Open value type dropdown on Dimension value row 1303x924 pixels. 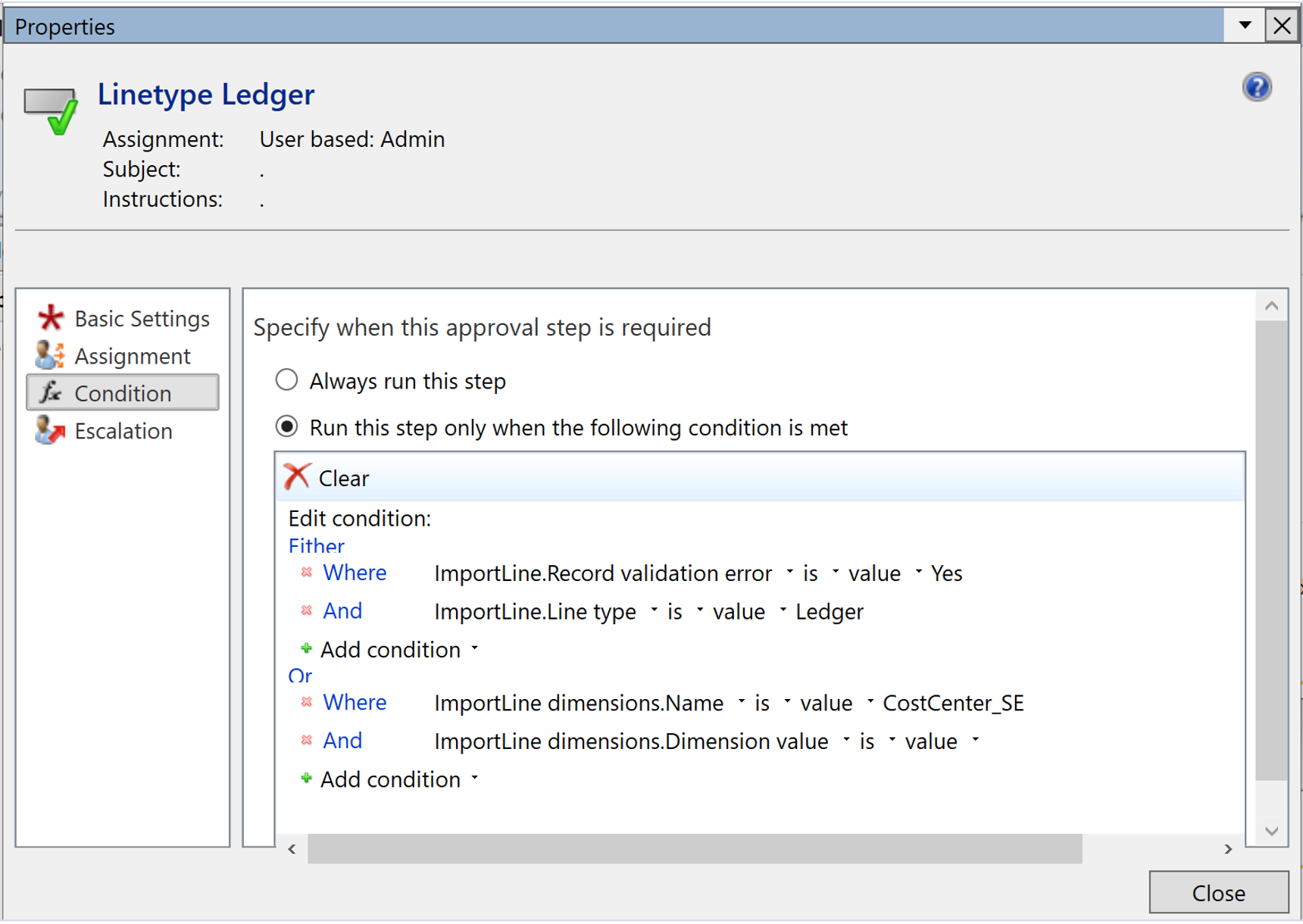976,739
